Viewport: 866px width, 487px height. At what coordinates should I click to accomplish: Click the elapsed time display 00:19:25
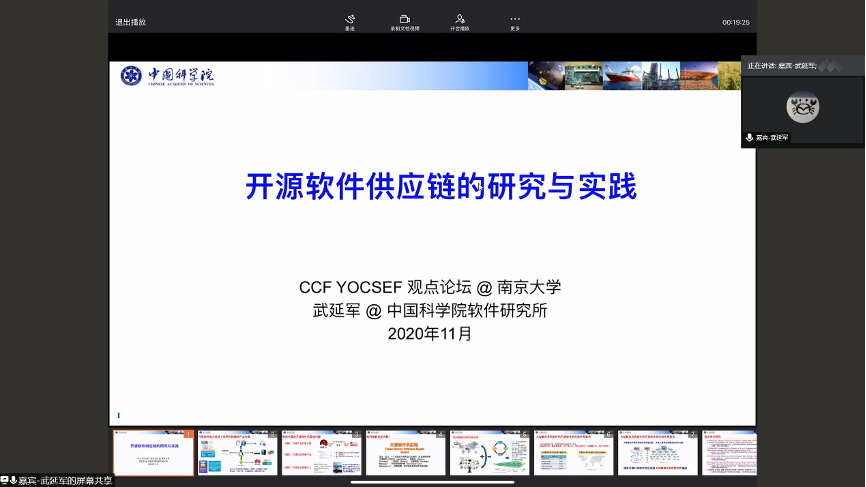pos(736,23)
